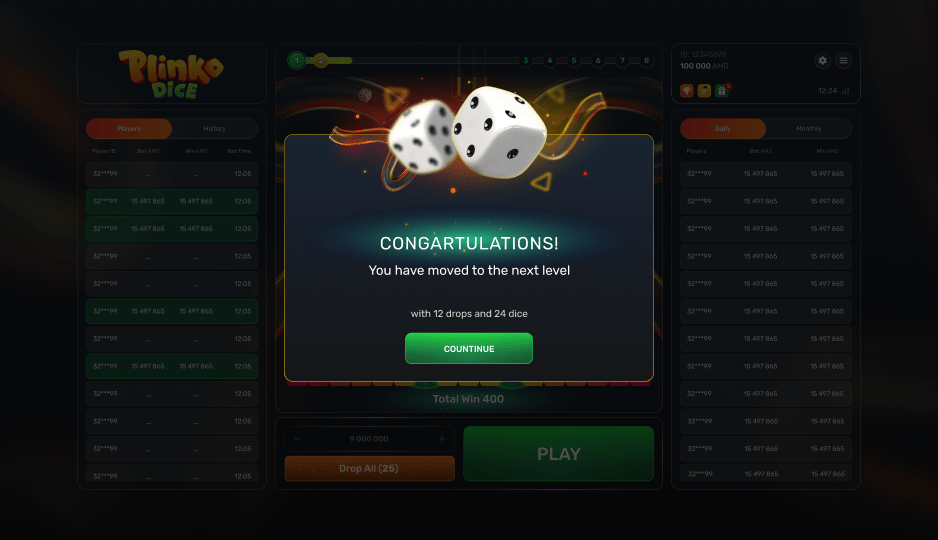
Task: Select the Monthly leaderboard tab
Action: click(808, 129)
